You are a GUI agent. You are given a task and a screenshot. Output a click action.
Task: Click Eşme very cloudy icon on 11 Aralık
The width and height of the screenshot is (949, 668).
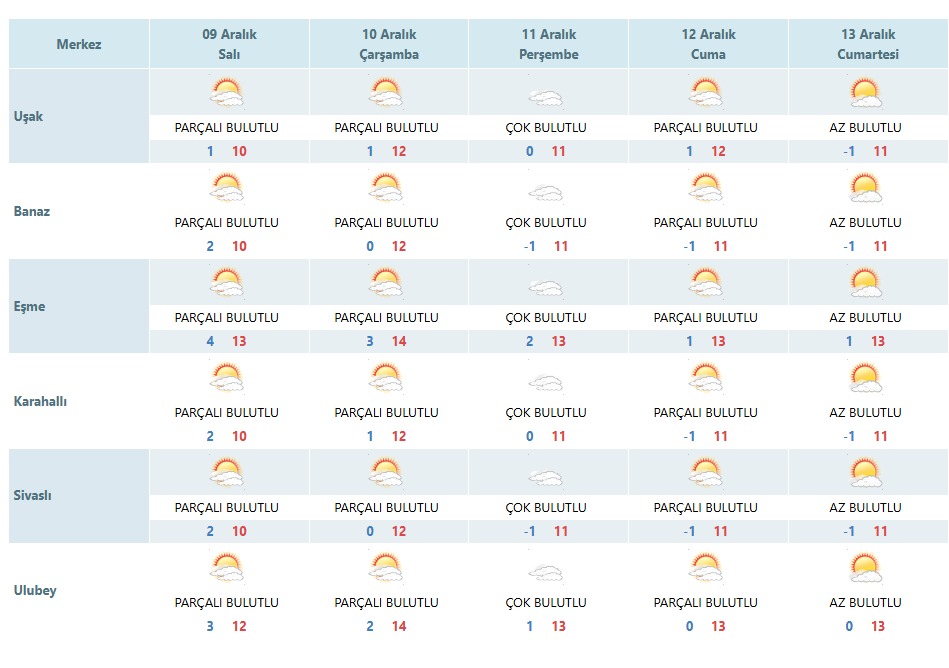pos(546,287)
